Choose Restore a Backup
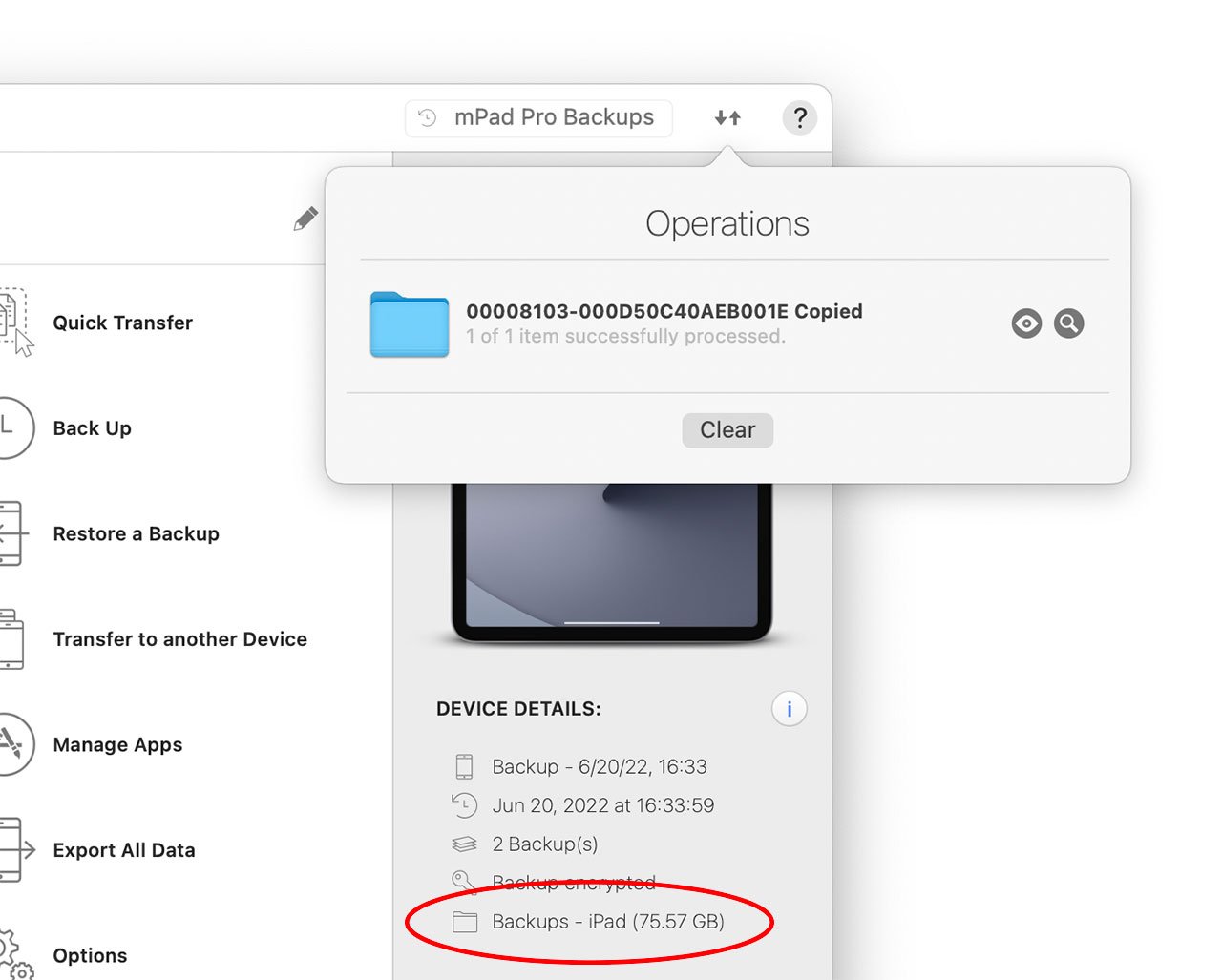The image size is (1222, 980). click(x=136, y=533)
